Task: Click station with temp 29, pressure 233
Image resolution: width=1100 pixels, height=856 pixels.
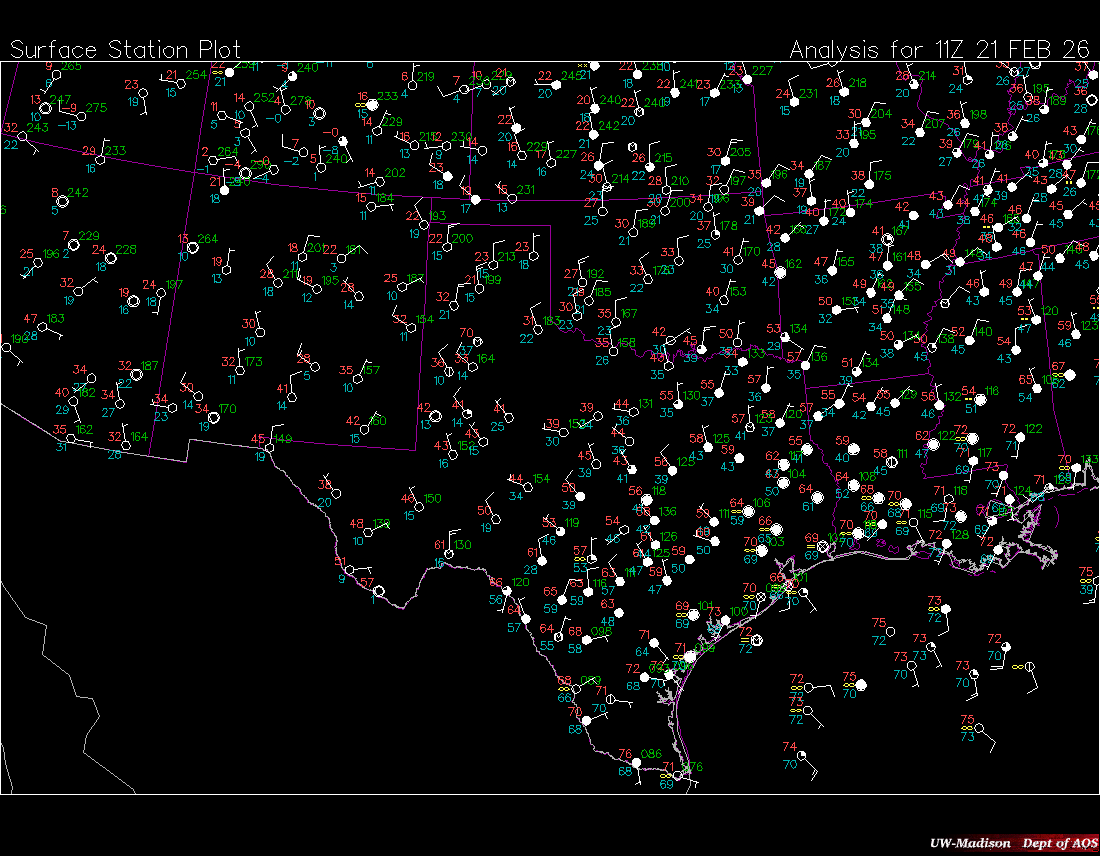Action: click(102, 159)
